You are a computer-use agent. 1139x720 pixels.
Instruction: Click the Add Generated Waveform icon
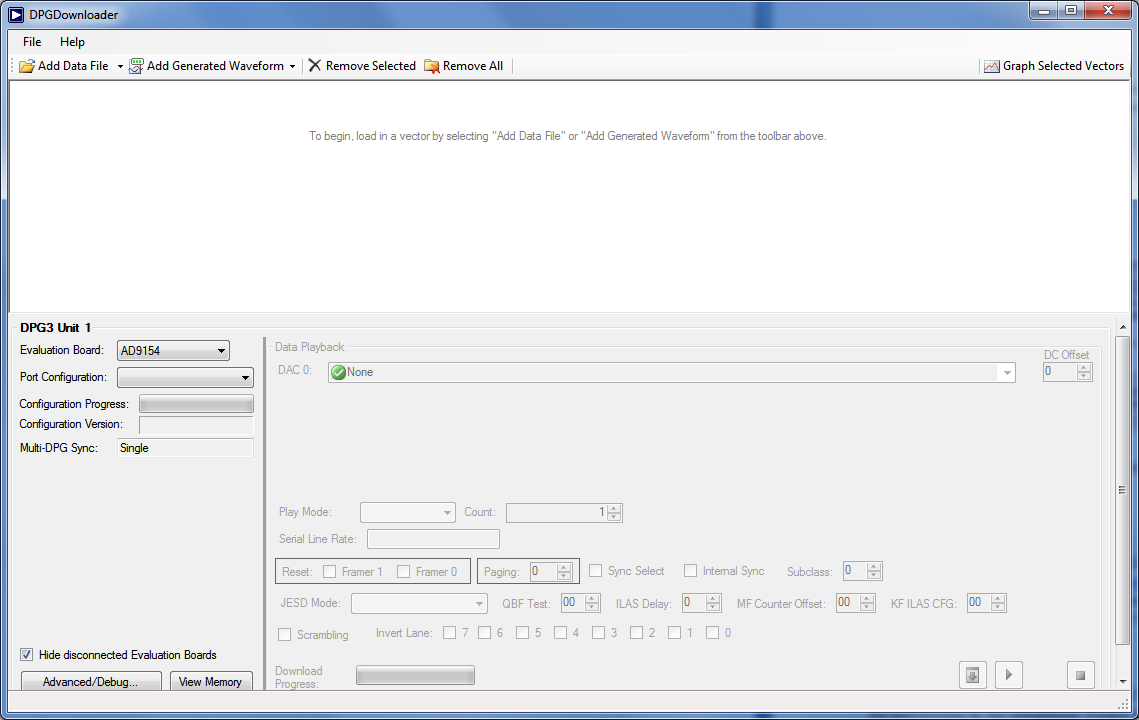tap(136, 66)
